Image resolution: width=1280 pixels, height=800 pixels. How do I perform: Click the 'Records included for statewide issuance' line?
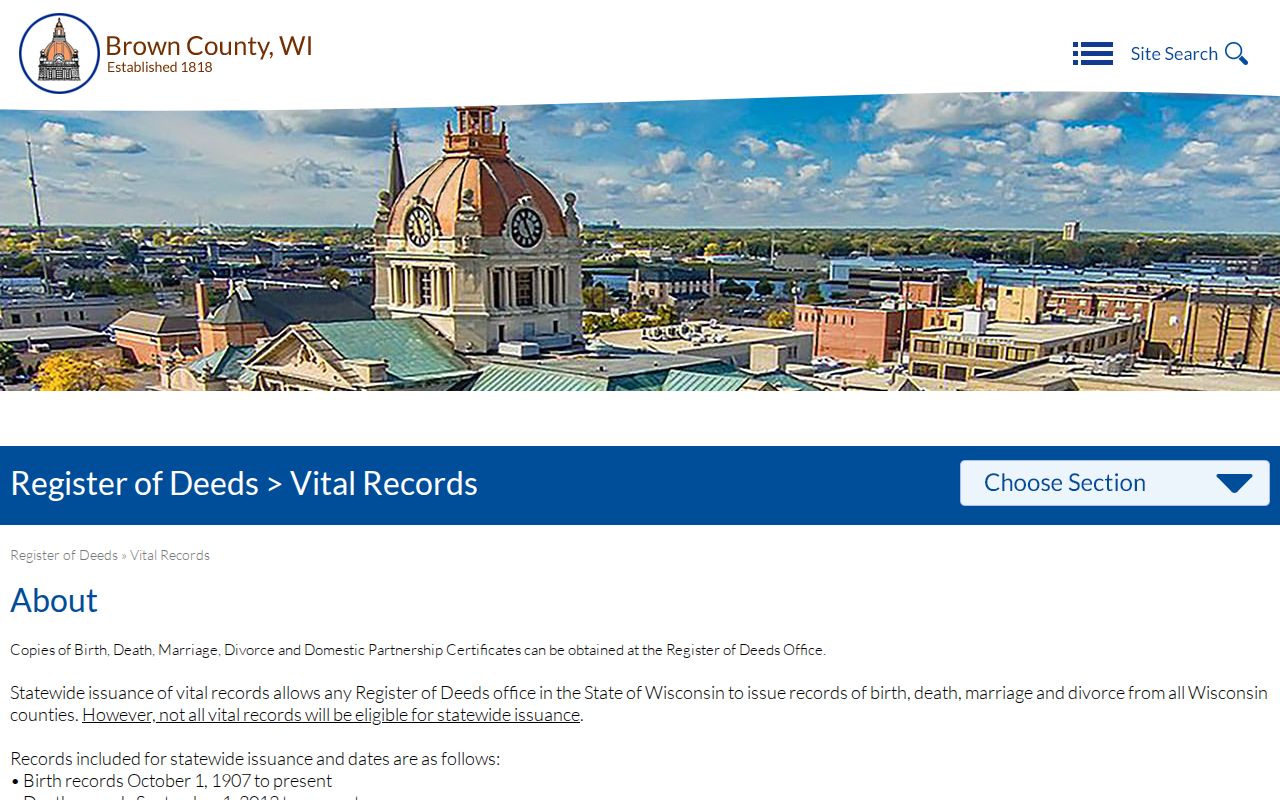tap(255, 759)
